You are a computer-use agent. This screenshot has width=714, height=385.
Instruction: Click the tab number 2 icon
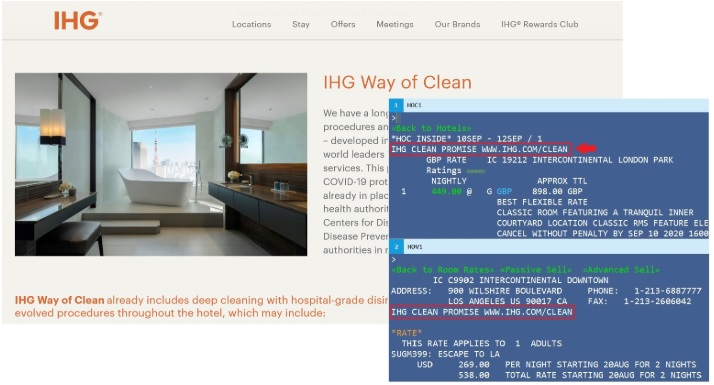click(x=396, y=247)
